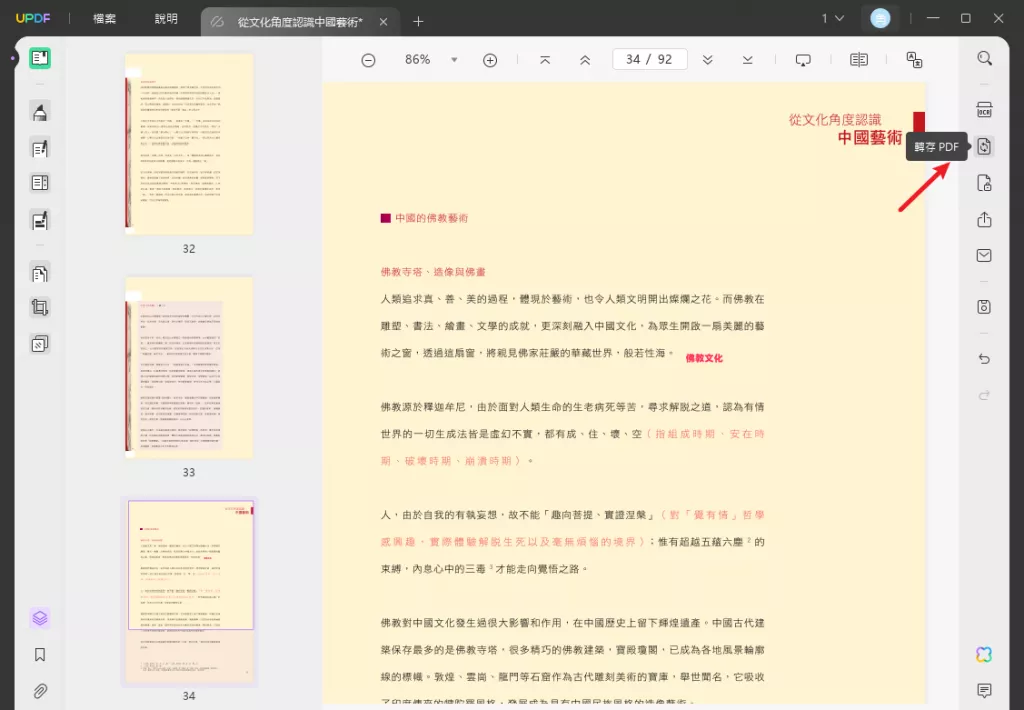Screen dimensions: 1024x710
Task: Add a new tab with plus button
Action: 418,22
